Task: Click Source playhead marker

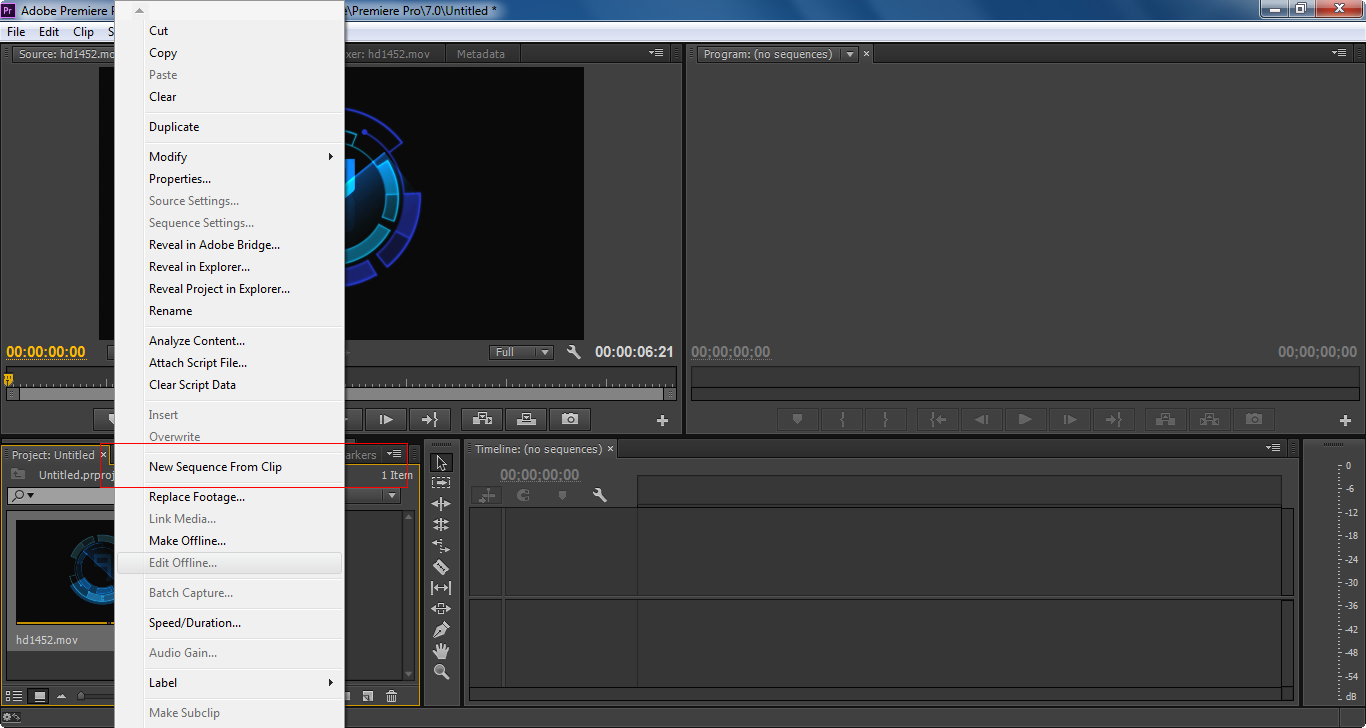Action: (x=9, y=380)
